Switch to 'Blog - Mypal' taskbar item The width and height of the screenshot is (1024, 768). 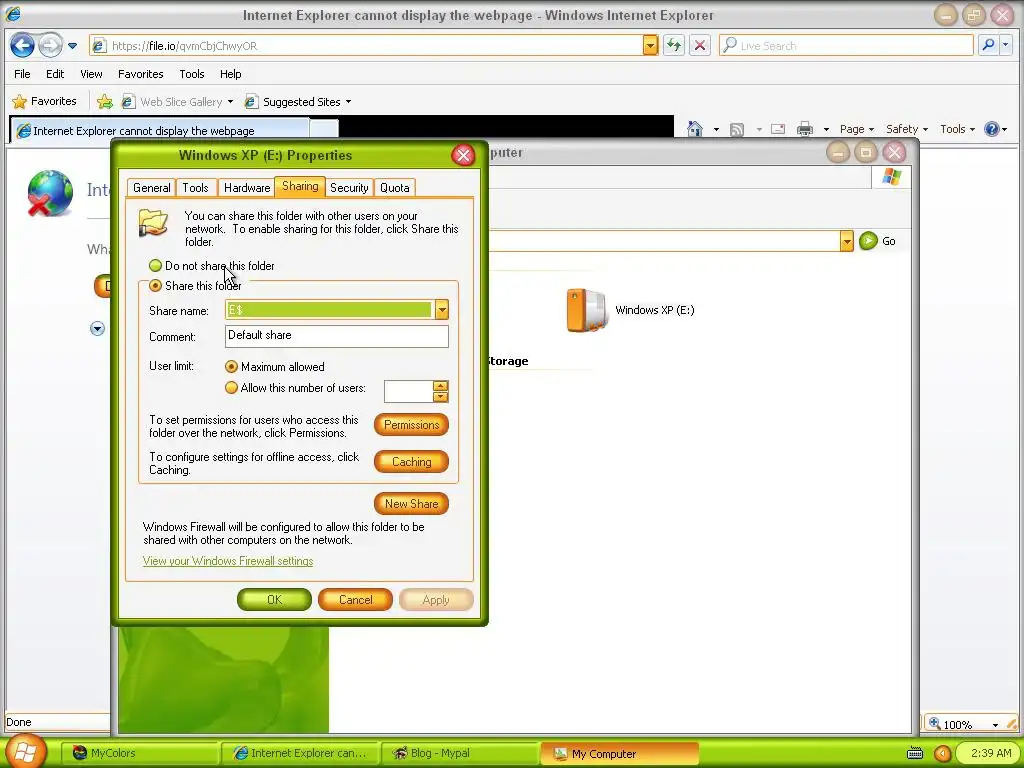(462, 753)
